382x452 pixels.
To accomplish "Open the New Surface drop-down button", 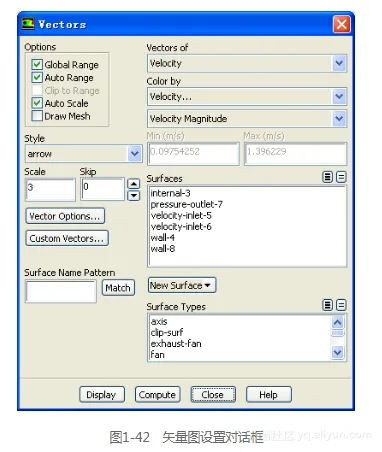I will coord(182,285).
